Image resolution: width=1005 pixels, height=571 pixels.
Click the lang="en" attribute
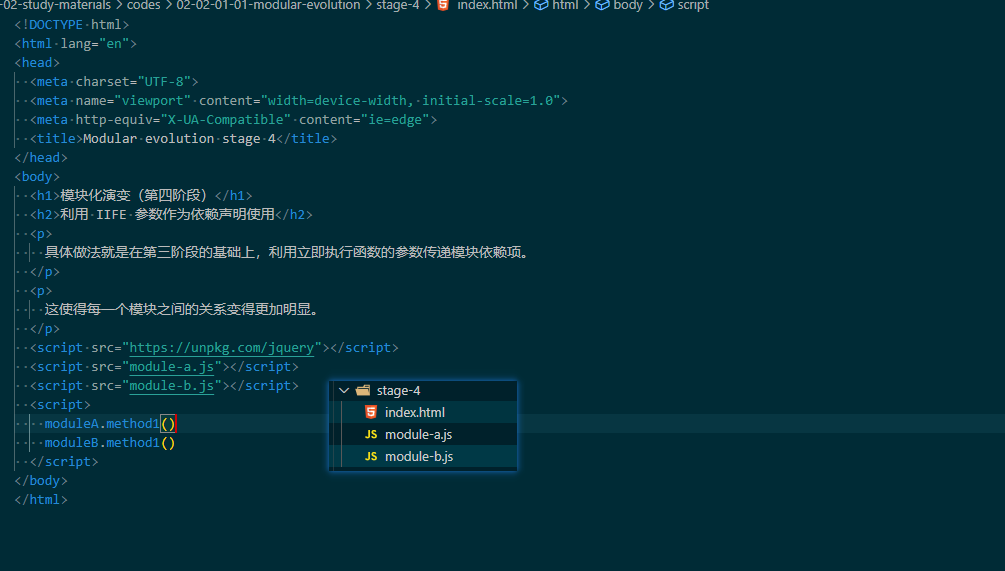point(95,44)
